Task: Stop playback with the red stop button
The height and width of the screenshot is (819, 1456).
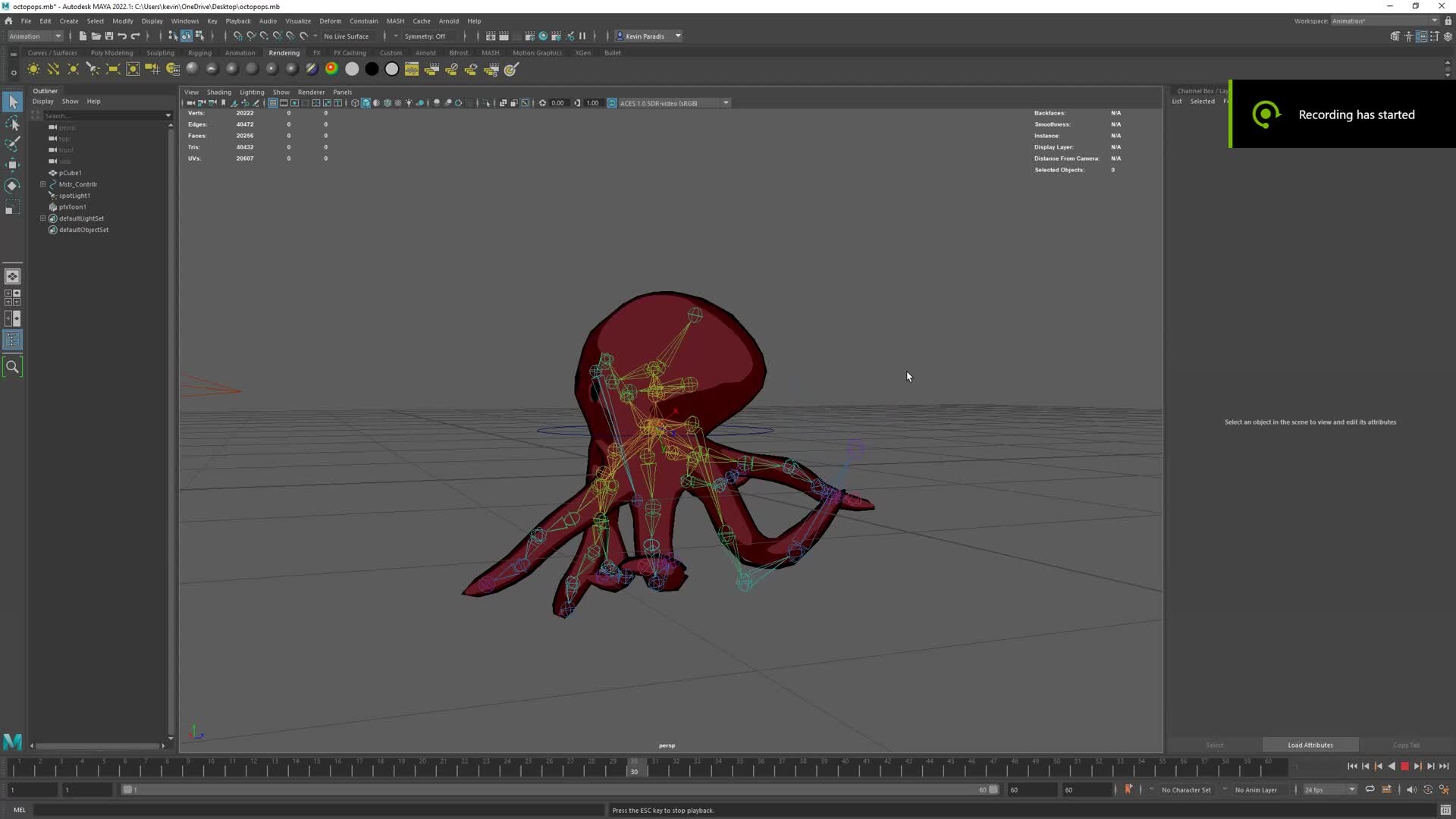Action: tap(1404, 766)
